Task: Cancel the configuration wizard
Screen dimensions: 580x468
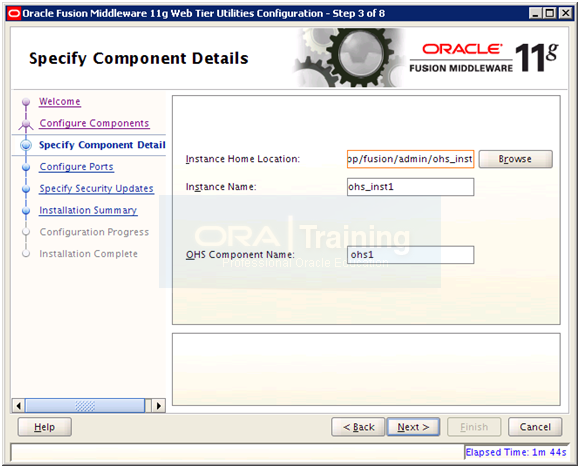Action: pos(535,427)
